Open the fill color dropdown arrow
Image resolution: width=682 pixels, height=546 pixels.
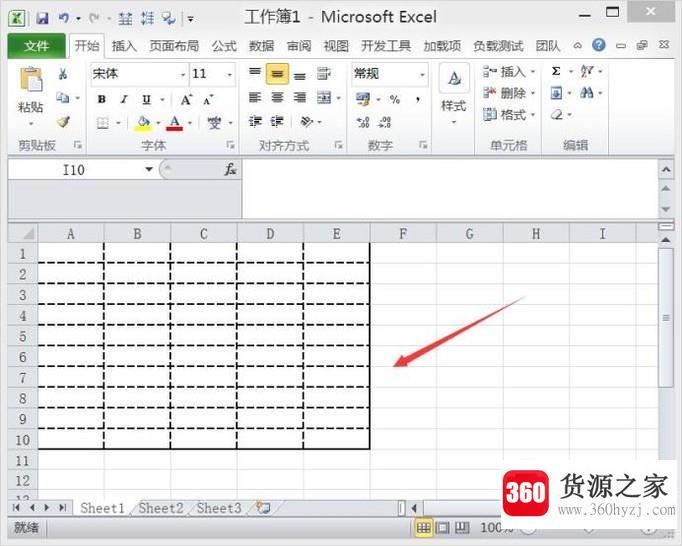click(158, 124)
